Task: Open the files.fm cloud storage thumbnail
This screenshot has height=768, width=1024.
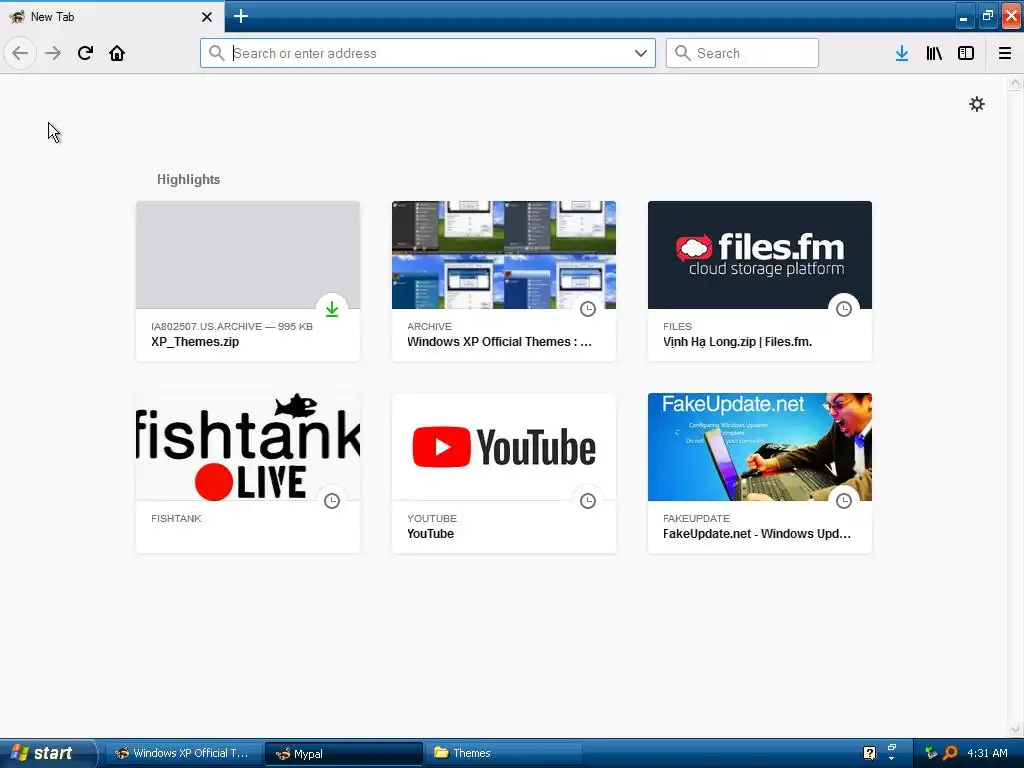Action: point(760,255)
